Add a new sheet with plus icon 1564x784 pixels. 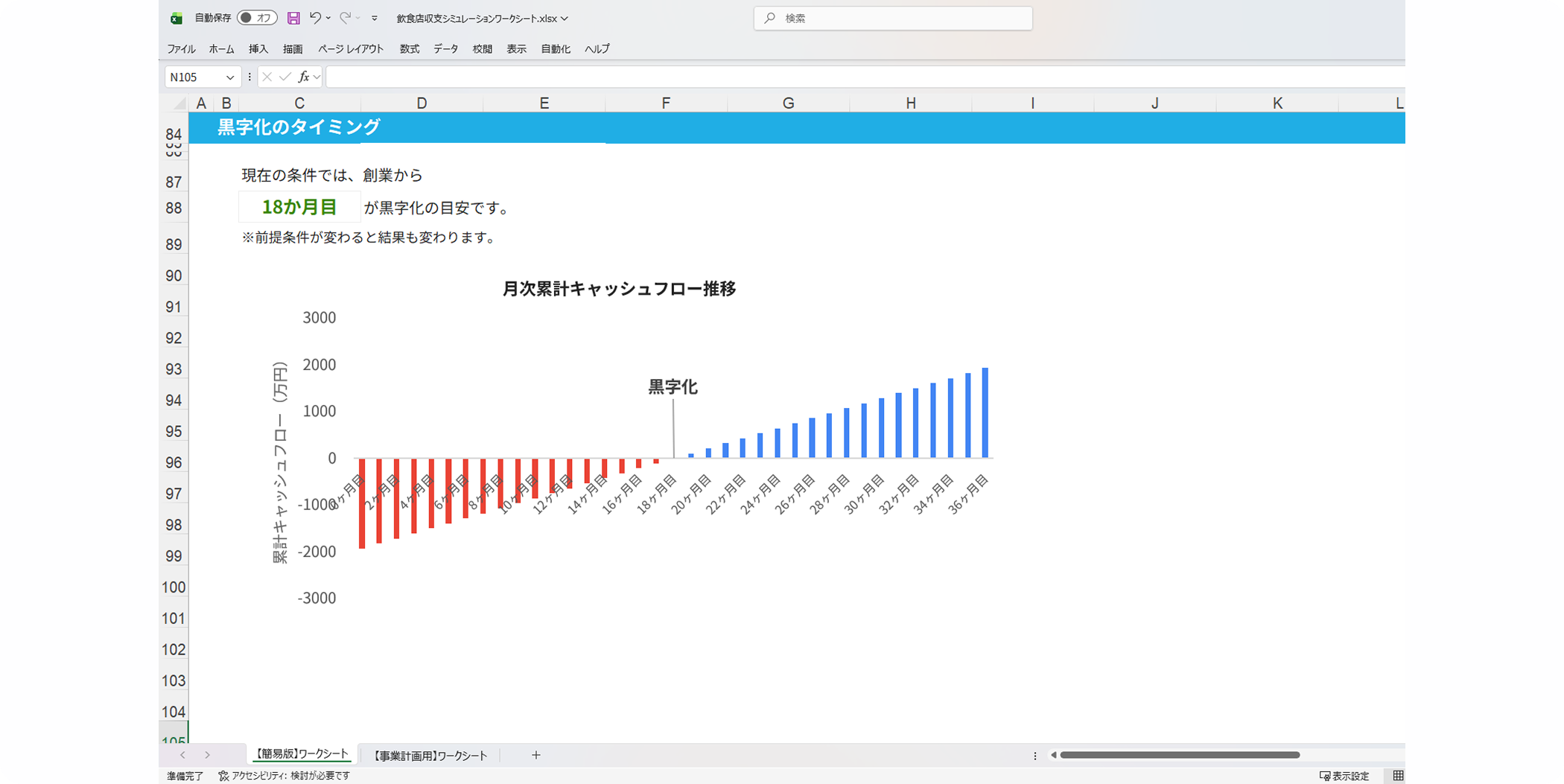[535, 755]
